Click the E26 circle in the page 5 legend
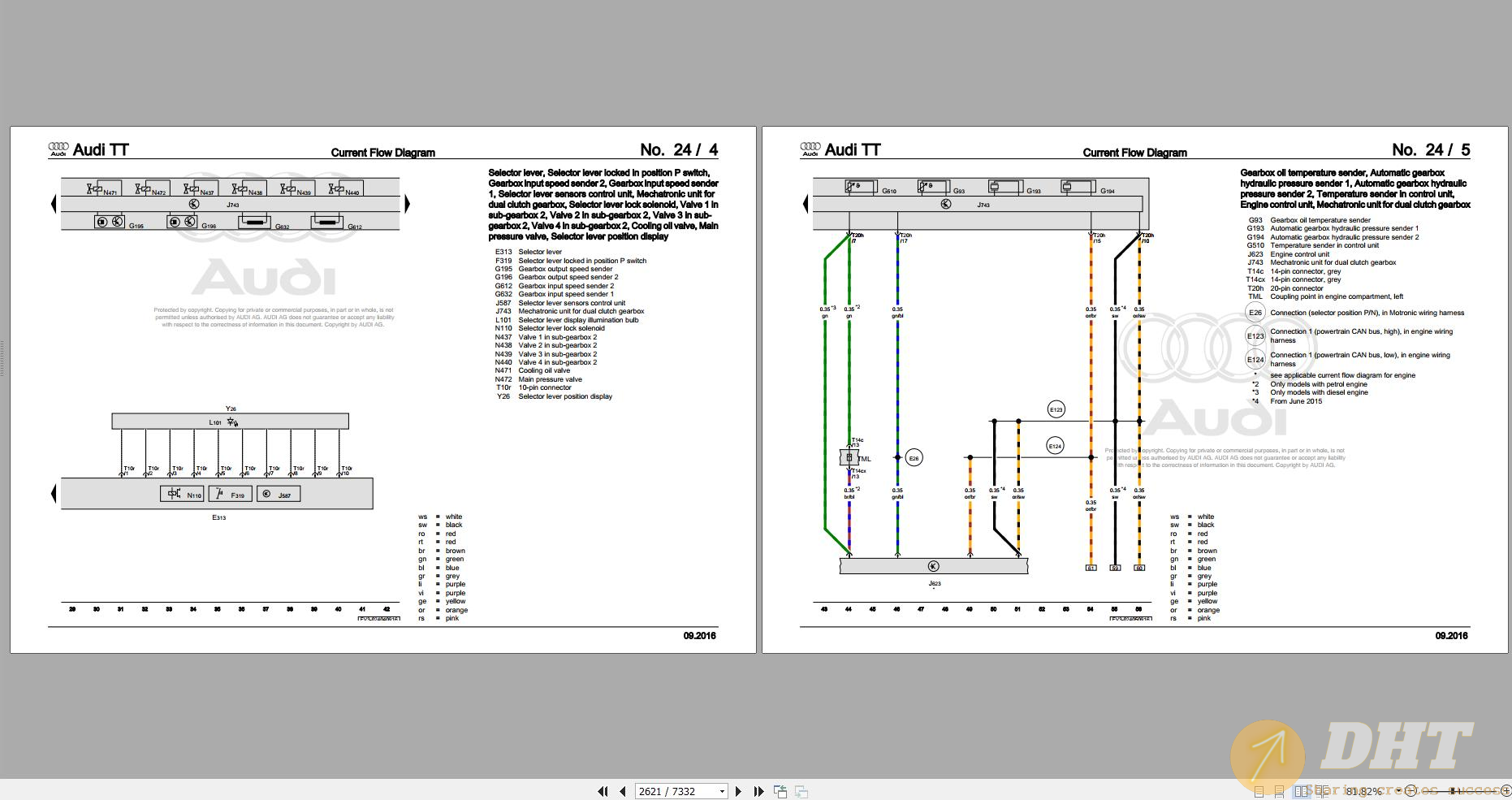Image resolution: width=1512 pixels, height=800 pixels. (x=1255, y=313)
